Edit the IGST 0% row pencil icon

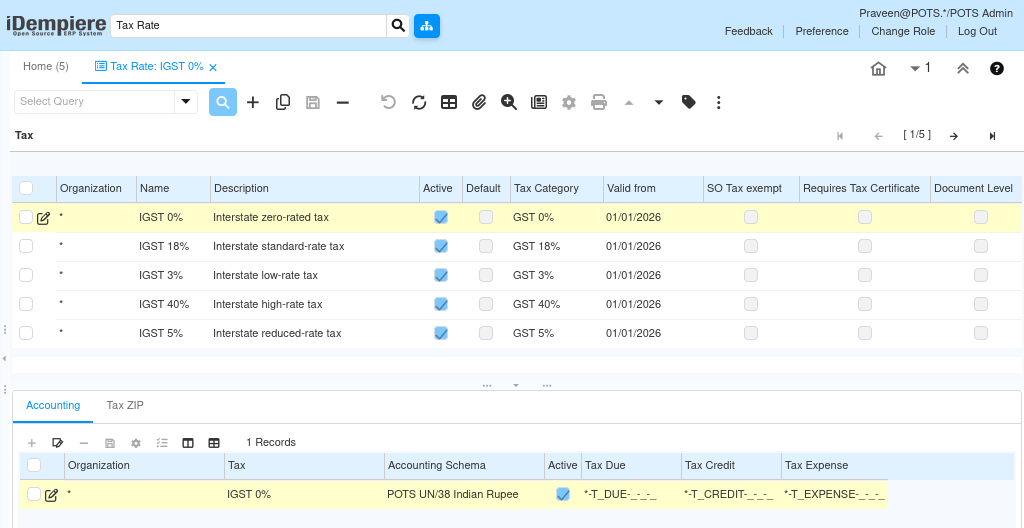[x=44, y=218]
